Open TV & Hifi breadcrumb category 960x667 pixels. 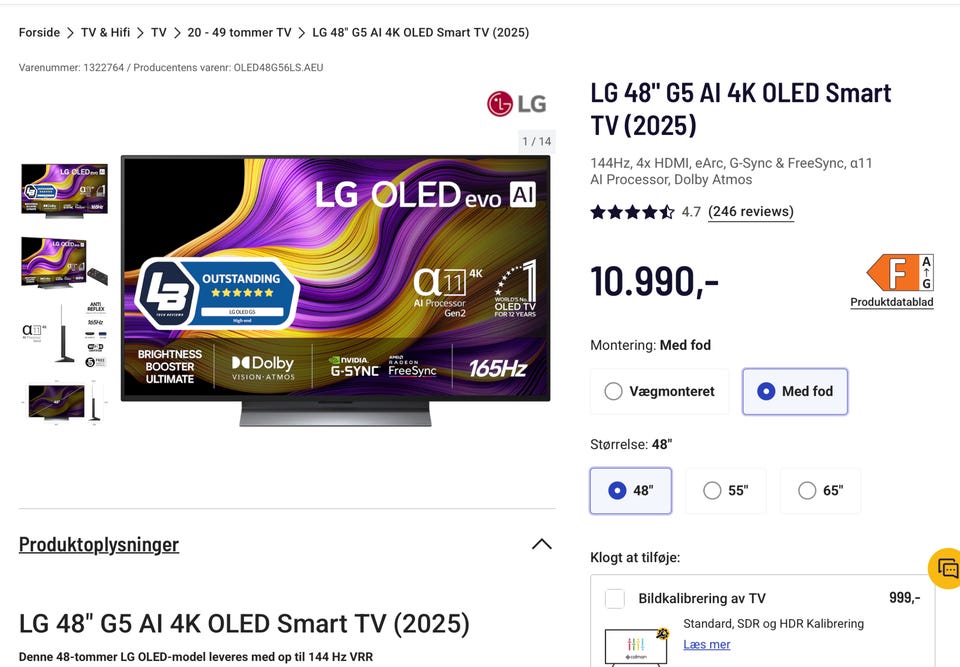click(x=105, y=32)
